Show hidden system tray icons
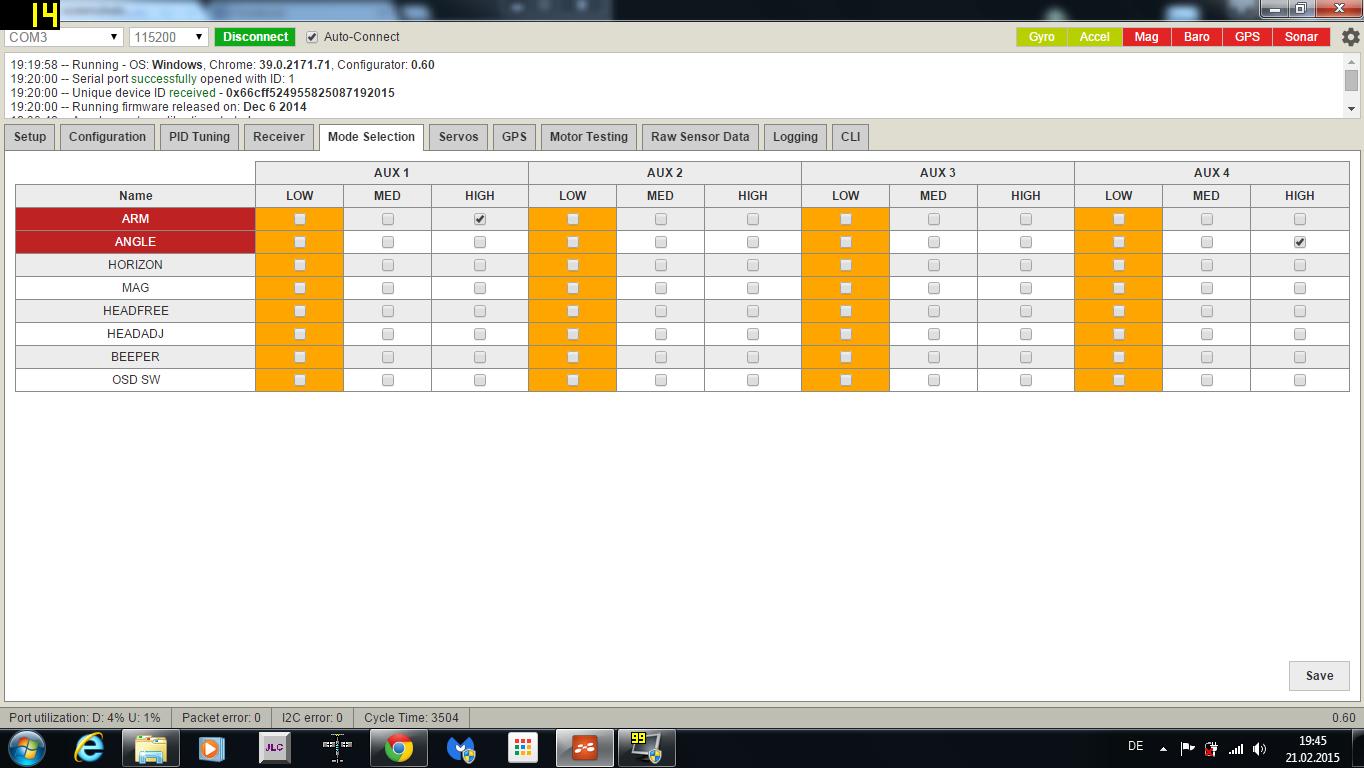Image resolution: width=1364 pixels, height=768 pixels. [1163, 749]
